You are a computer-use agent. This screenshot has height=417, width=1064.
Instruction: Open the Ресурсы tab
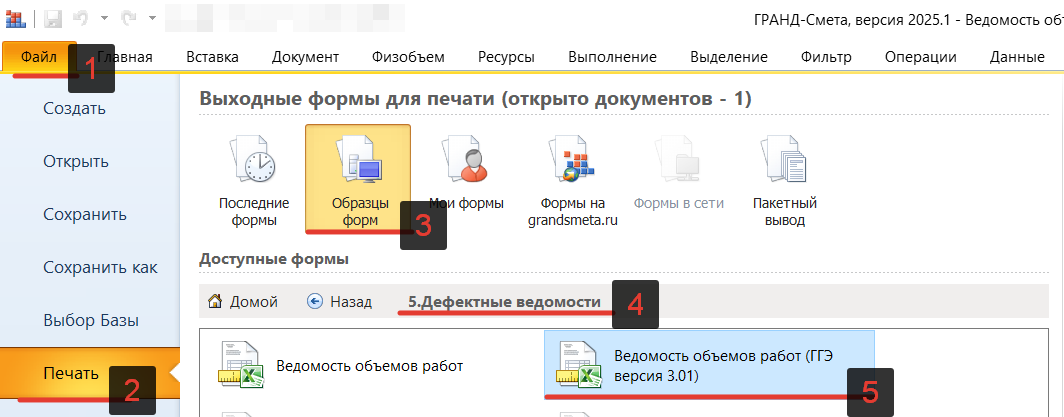tap(506, 57)
